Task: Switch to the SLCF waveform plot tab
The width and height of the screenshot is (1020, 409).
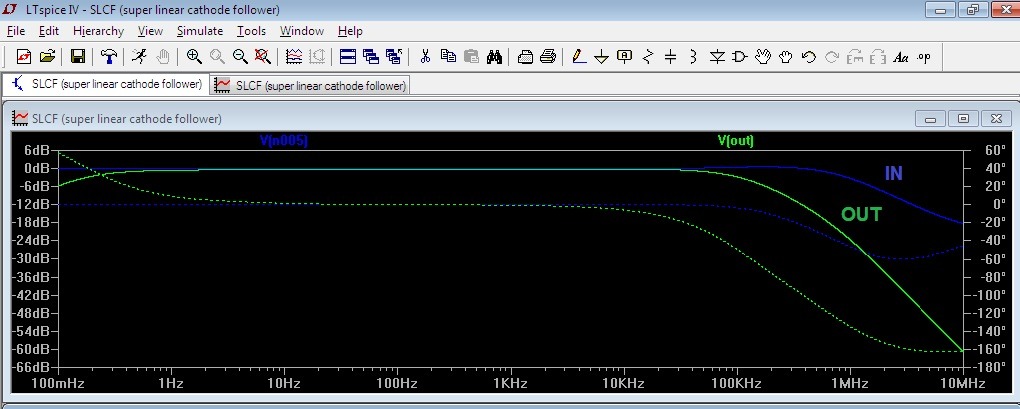Action: tap(311, 85)
